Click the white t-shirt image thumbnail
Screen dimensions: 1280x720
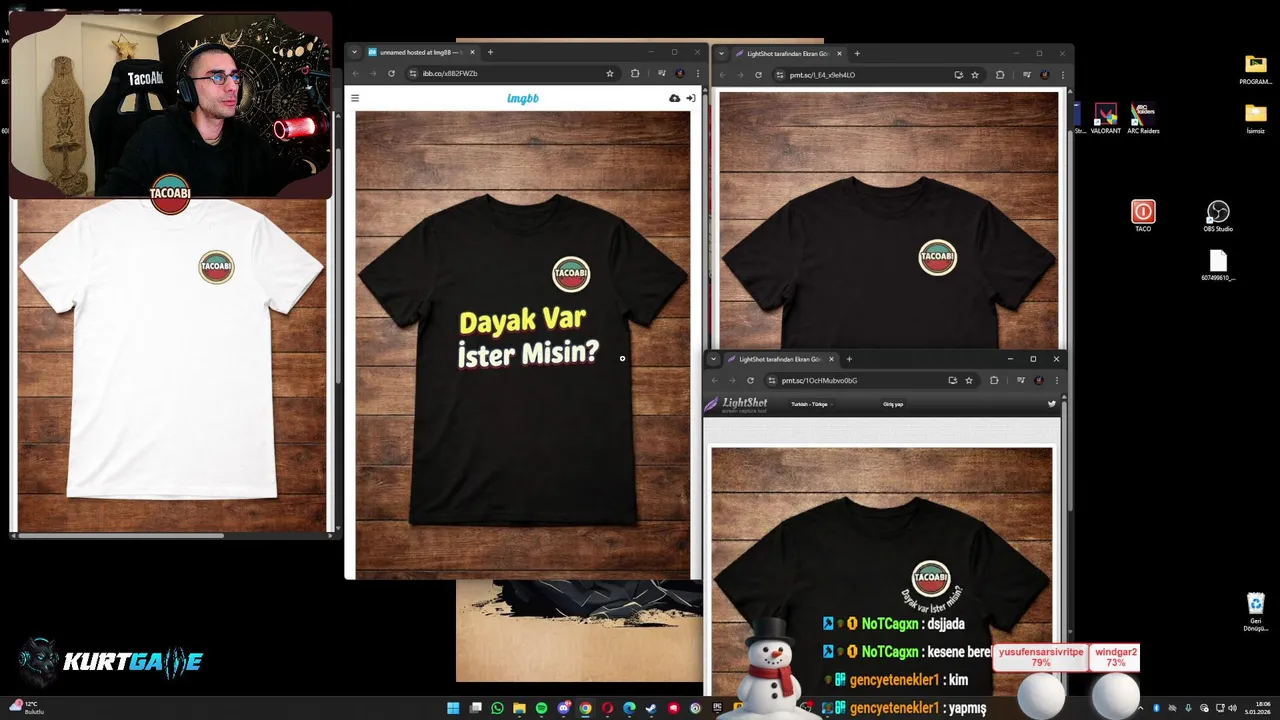[x=172, y=365]
